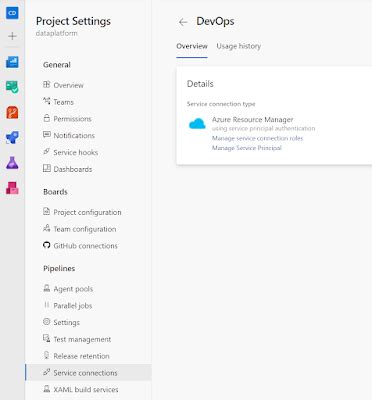The width and height of the screenshot is (372, 400).
Task: Click the plus icon to add new item
Action: click(12, 36)
